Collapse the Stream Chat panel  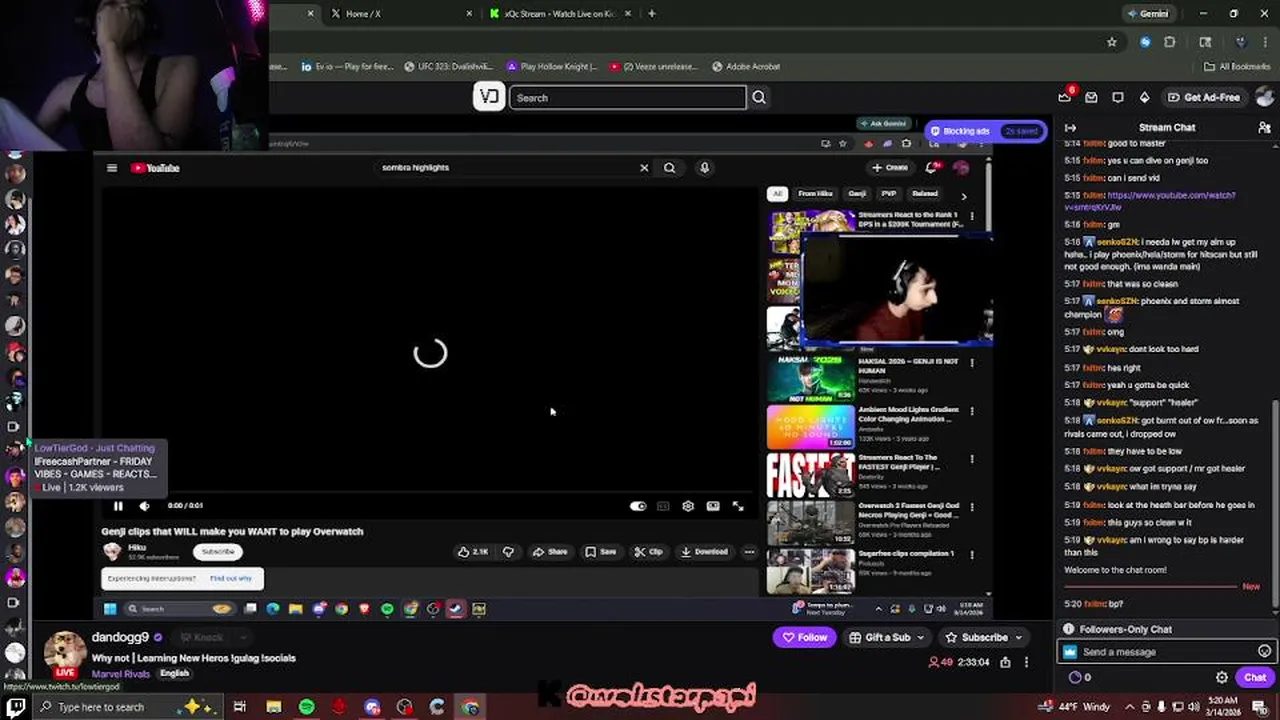point(1070,128)
